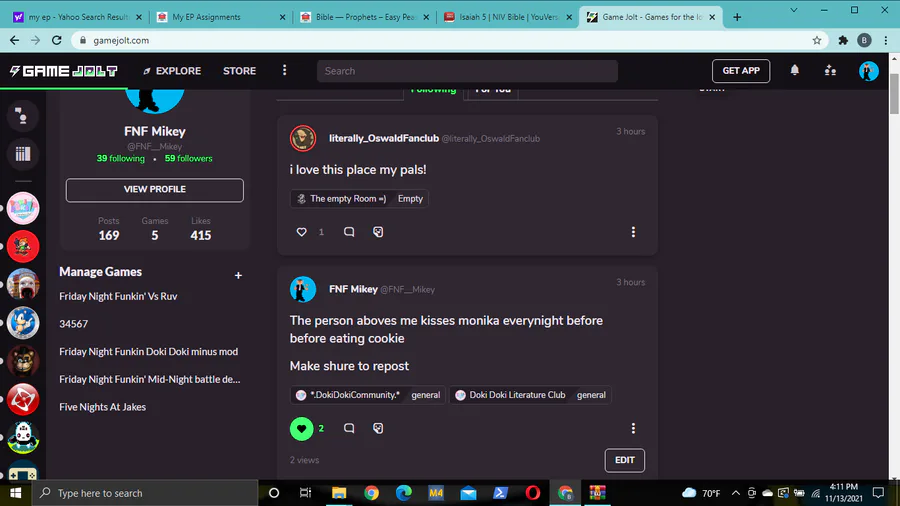Open literally_OswaldFanclub's avatar thumbnail
Viewport: 900px width, 506px height.
click(x=302, y=138)
